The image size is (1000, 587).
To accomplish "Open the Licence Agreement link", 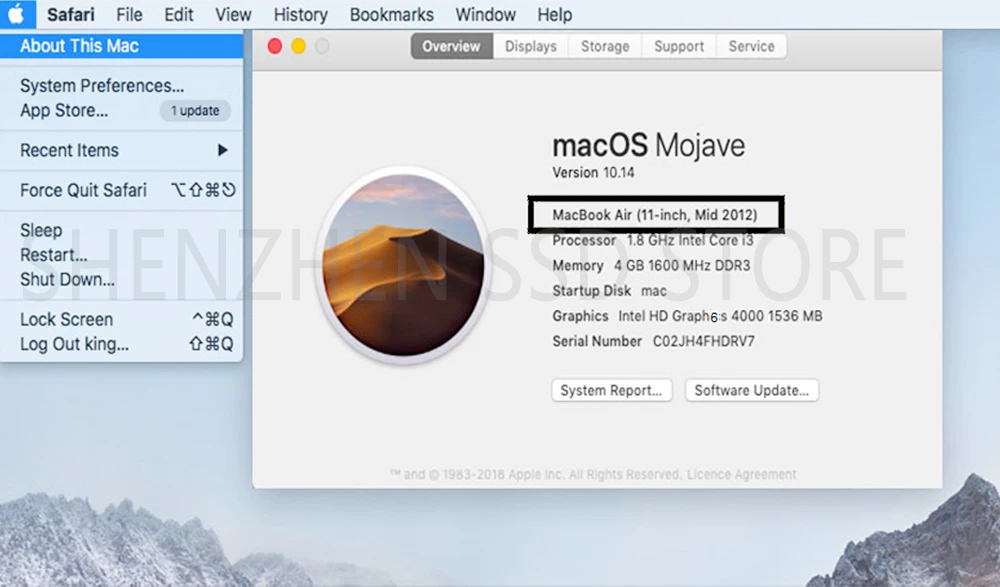I will click(x=742, y=475).
